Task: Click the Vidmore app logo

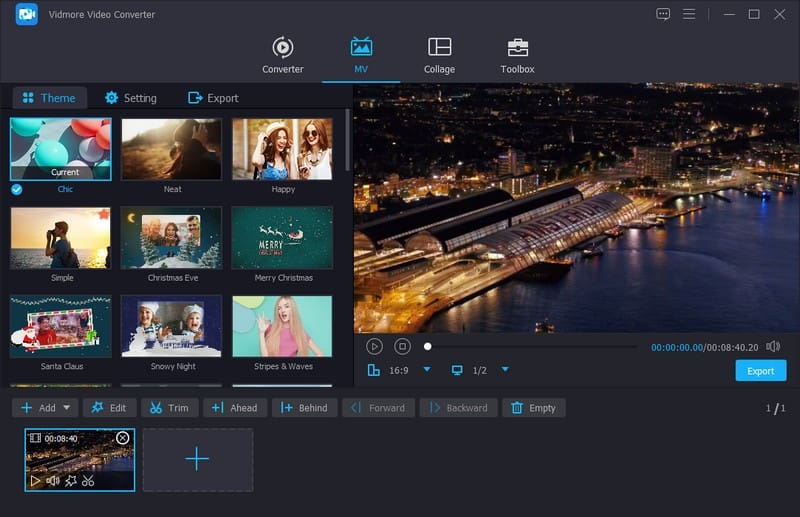Action: click(x=27, y=14)
